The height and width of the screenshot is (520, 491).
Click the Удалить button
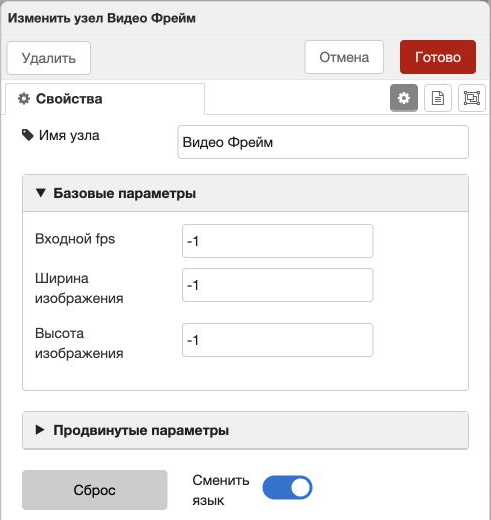coord(49,58)
